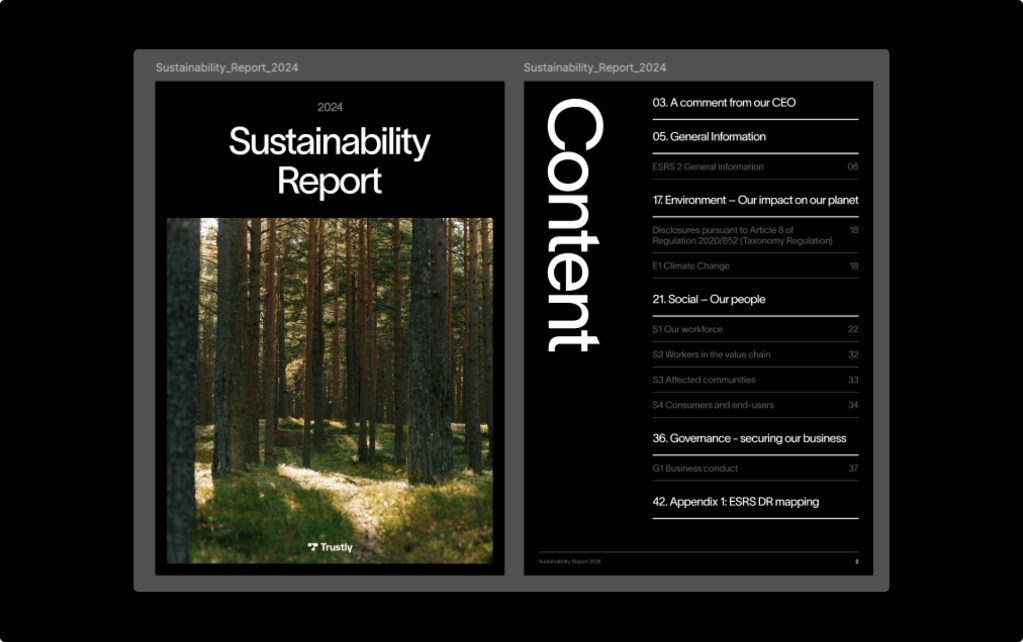Jump to '17. Environment – Our impact on our planet'
1023x642 pixels.
click(755, 200)
